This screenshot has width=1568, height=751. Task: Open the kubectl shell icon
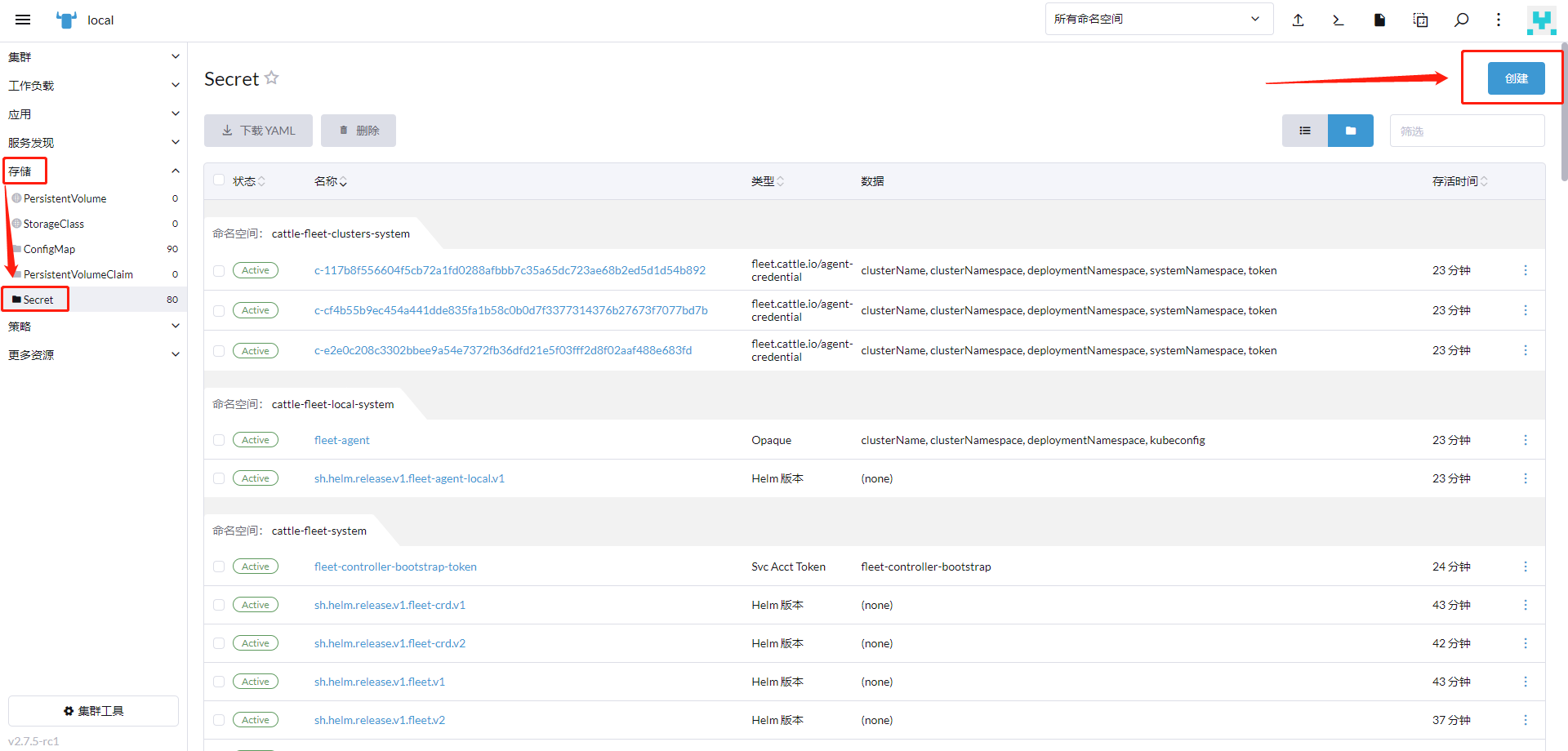click(x=1339, y=20)
